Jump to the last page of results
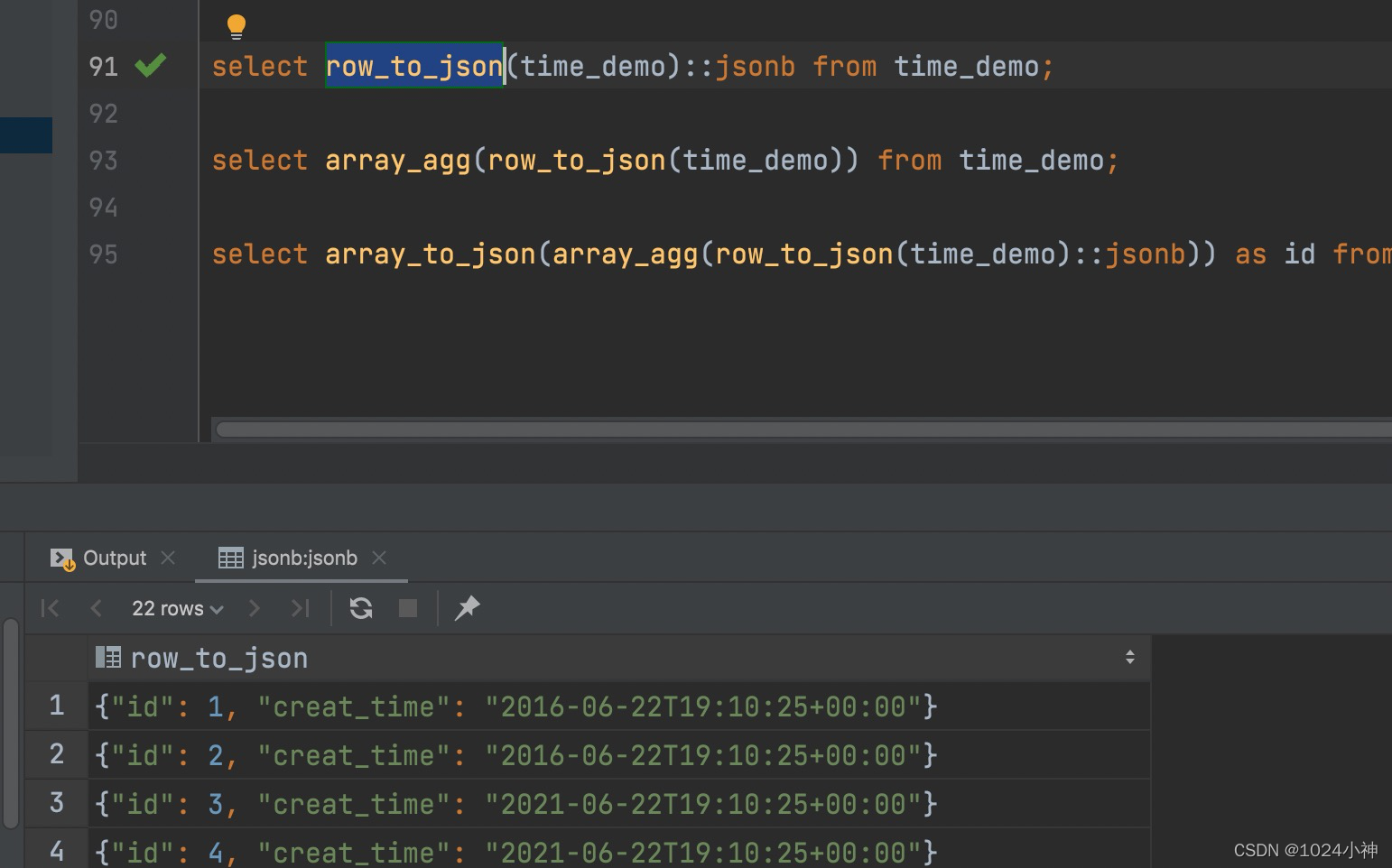The width and height of the screenshot is (1392, 868). [300, 608]
